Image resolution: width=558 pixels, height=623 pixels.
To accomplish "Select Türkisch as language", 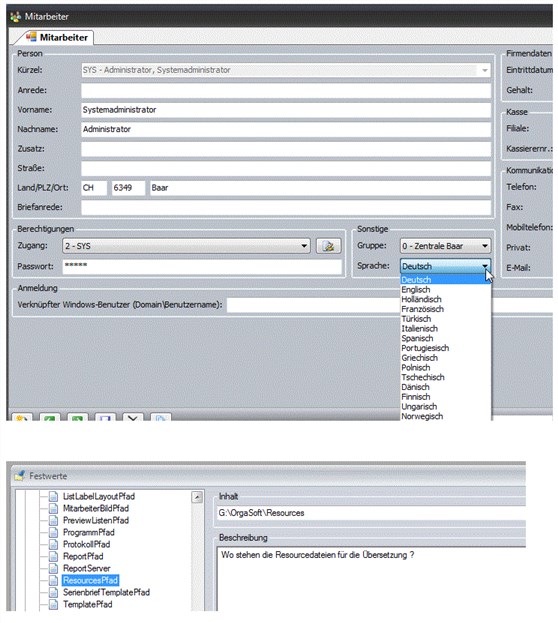I will point(446,319).
